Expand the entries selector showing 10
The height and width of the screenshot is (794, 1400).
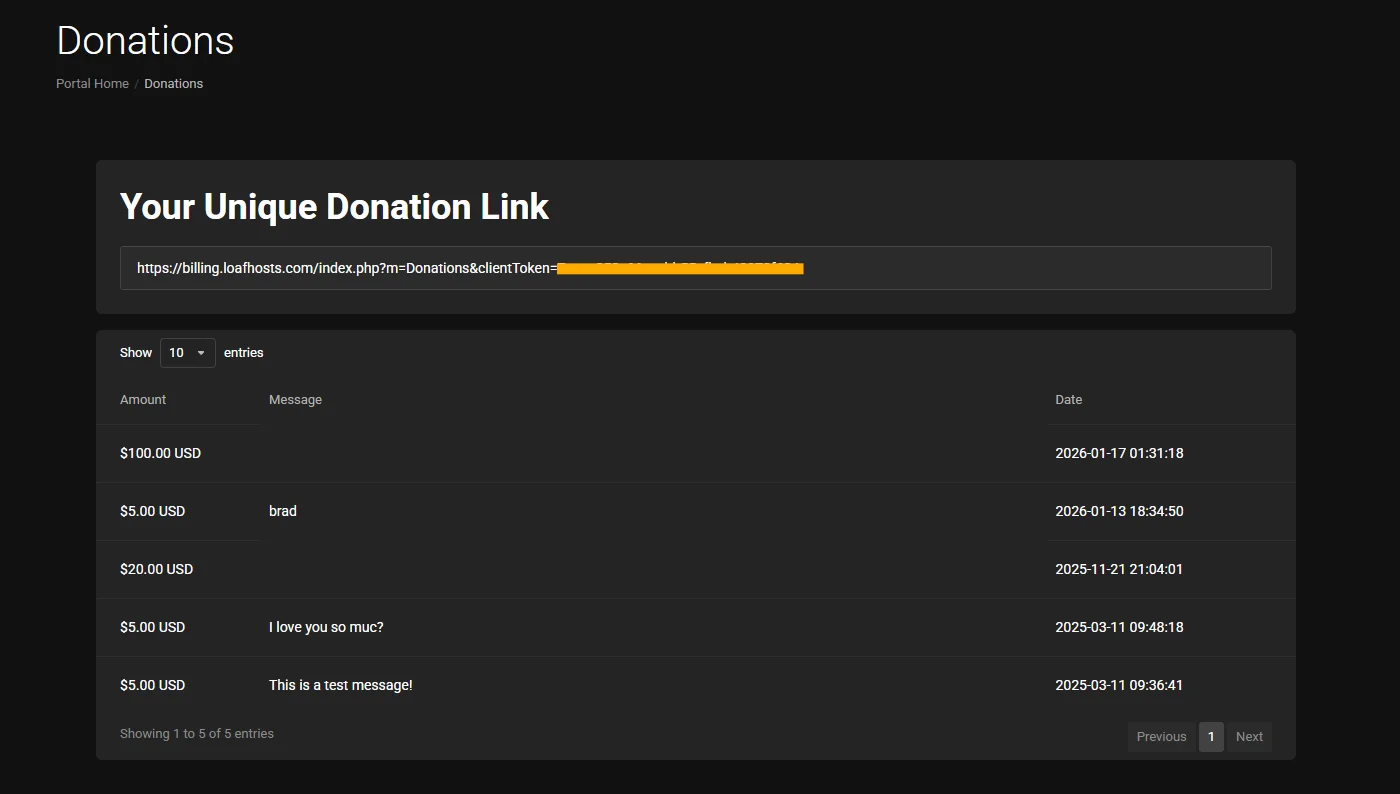pyautogui.click(x=187, y=352)
